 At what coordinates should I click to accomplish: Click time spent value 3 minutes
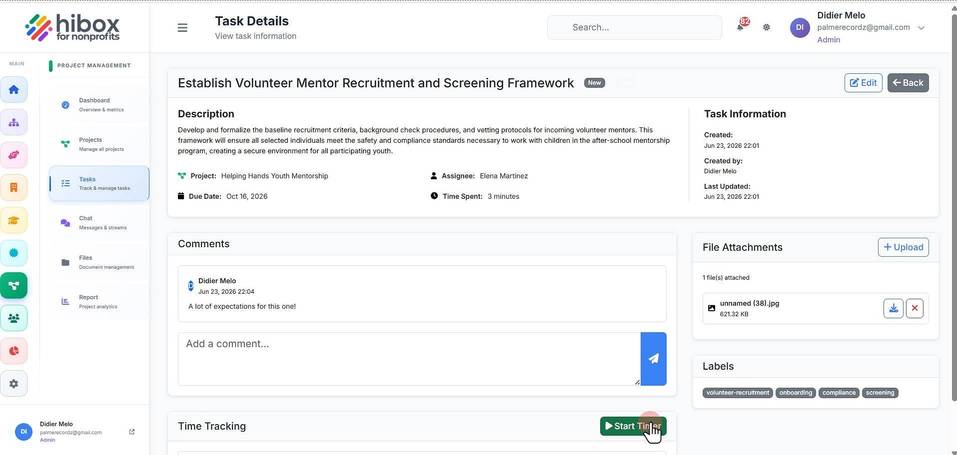[x=504, y=197]
